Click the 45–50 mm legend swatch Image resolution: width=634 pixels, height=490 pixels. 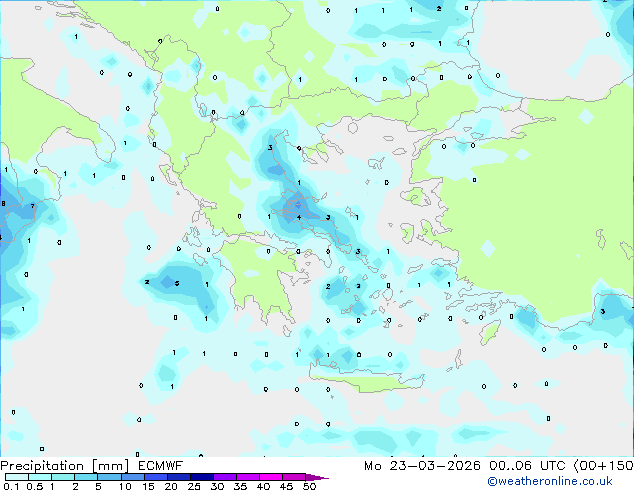point(294,477)
